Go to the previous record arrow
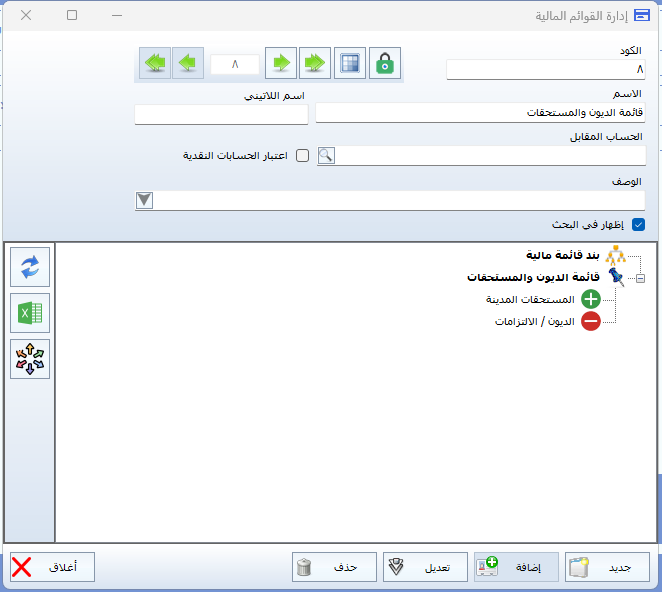This screenshot has width=662, height=592. (x=188, y=63)
